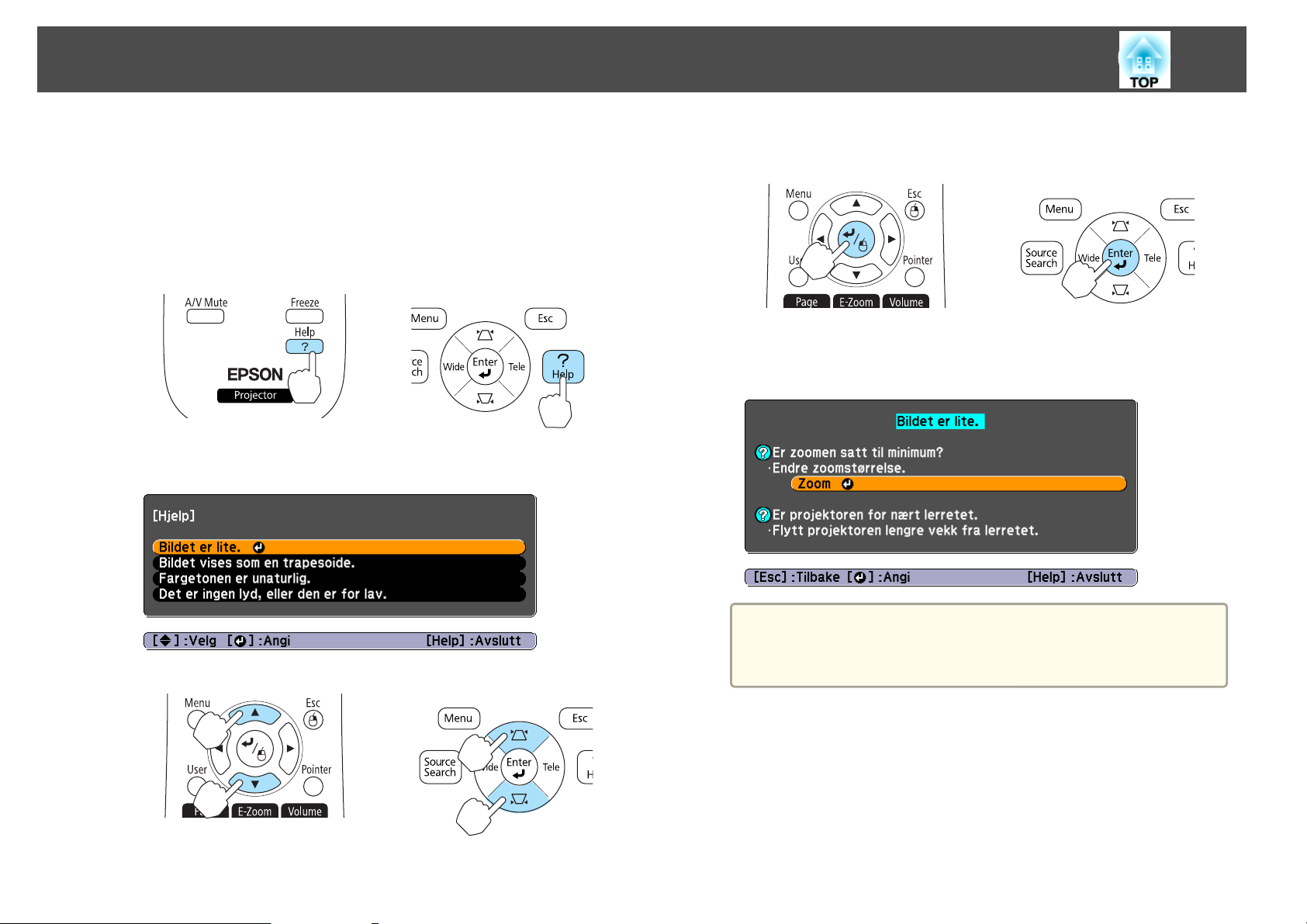Screen dimensions: 1307x924
Task: Click Pointer button on the remote showing User
Action: [313, 786]
